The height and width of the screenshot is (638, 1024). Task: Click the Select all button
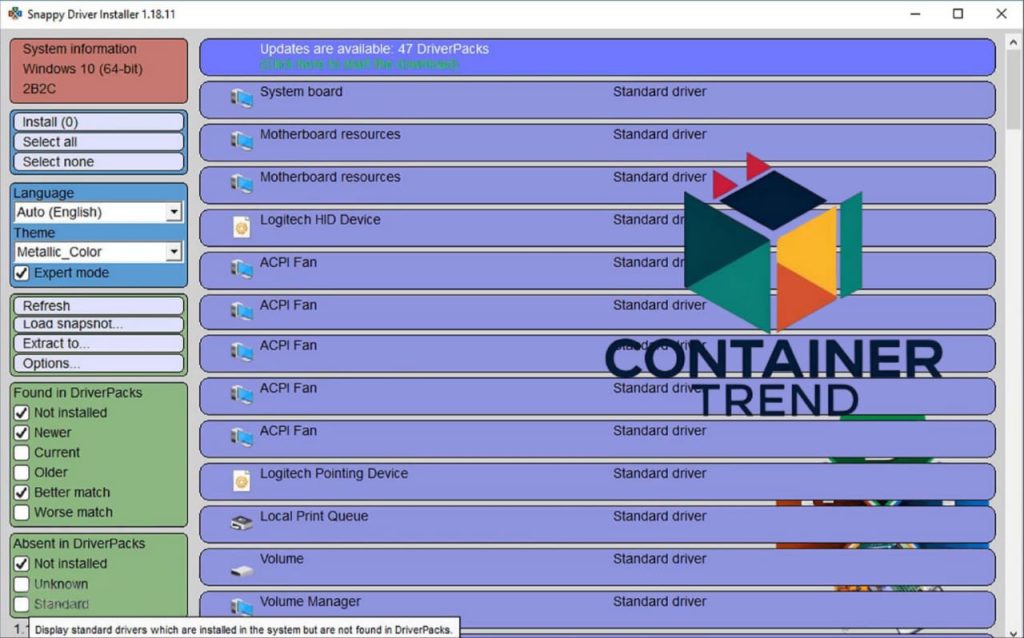coord(99,142)
